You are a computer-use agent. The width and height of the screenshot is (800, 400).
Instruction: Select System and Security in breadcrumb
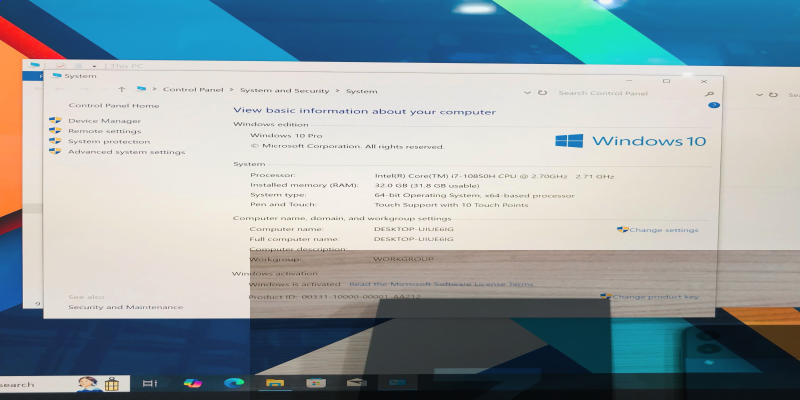pyautogui.click(x=285, y=91)
